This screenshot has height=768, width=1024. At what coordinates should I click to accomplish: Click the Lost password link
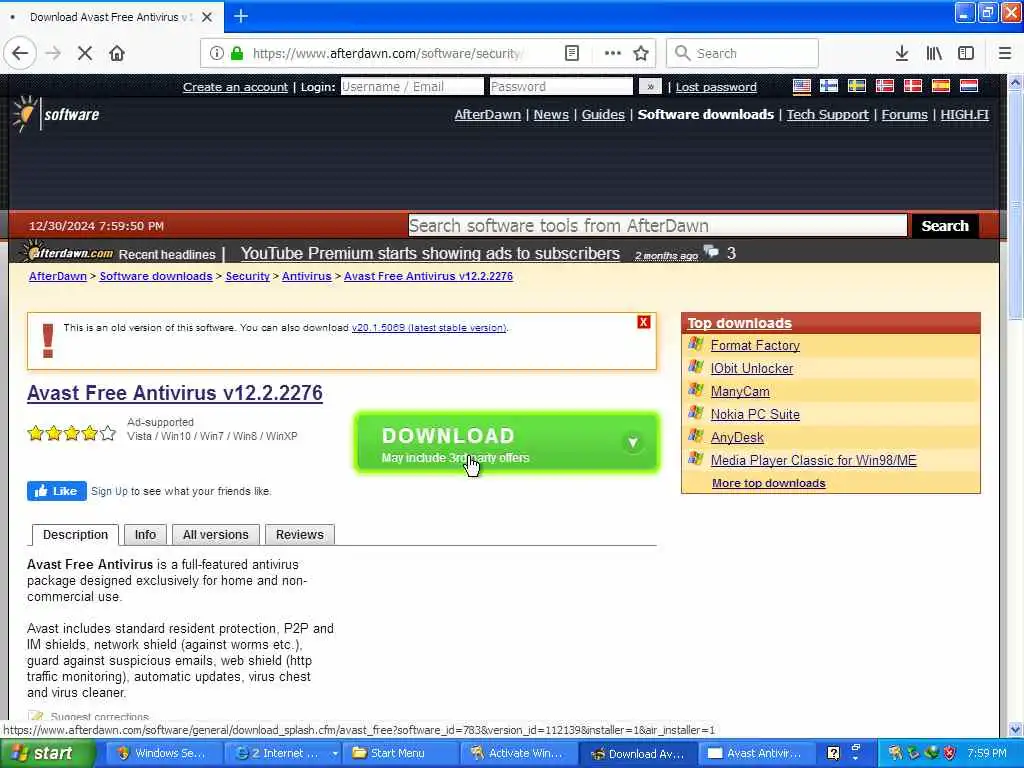click(716, 87)
